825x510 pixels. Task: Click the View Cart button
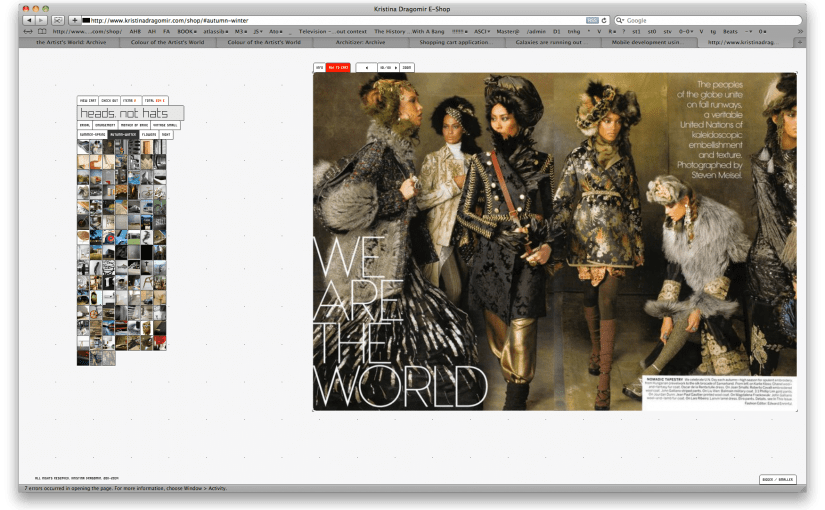88,101
